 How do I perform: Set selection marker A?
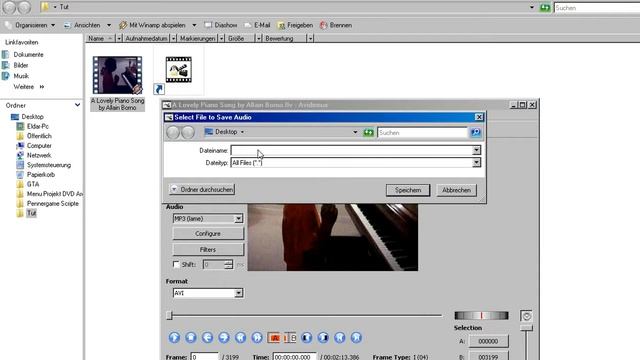(274, 338)
